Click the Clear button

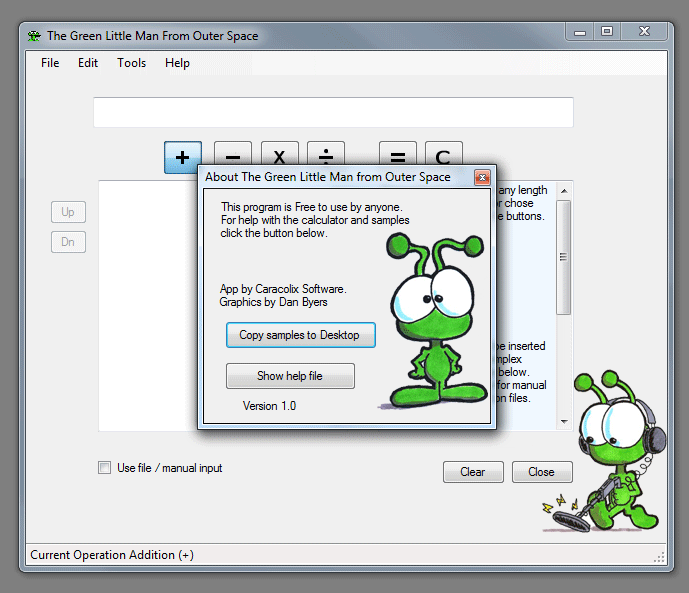tap(472, 472)
